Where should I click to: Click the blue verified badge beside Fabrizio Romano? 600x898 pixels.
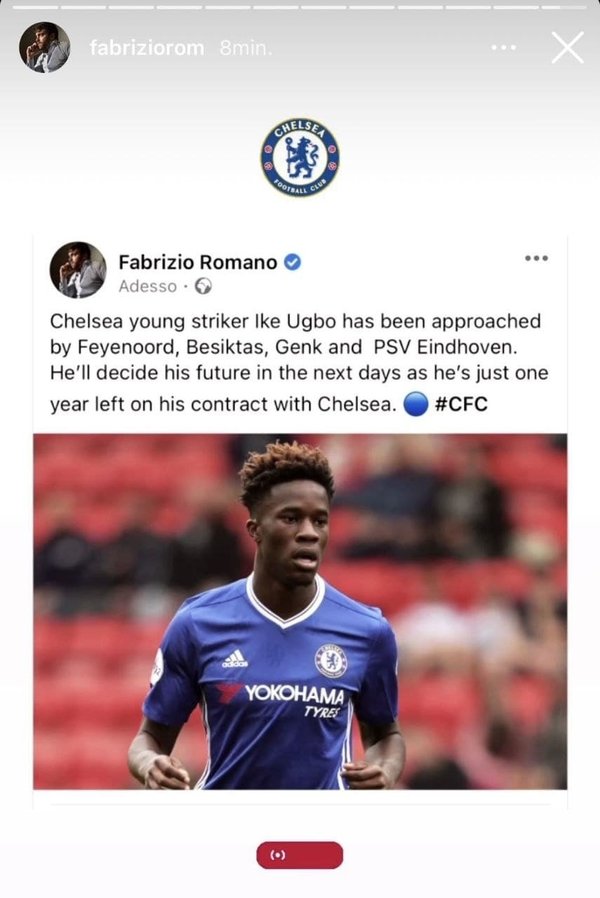click(x=293, y=262)
